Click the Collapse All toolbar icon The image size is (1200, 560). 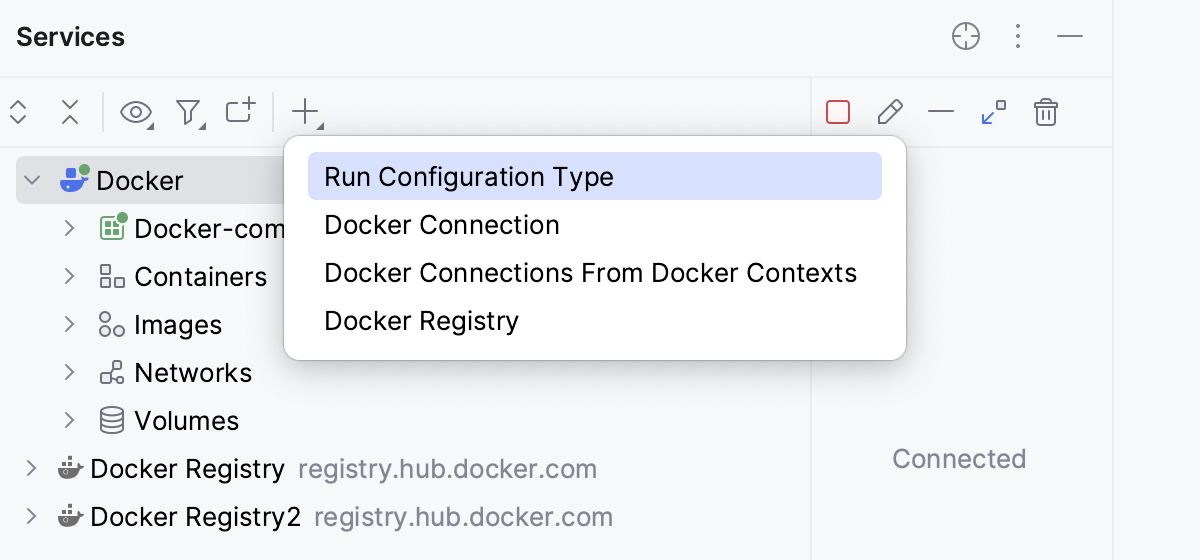[69, 112]
